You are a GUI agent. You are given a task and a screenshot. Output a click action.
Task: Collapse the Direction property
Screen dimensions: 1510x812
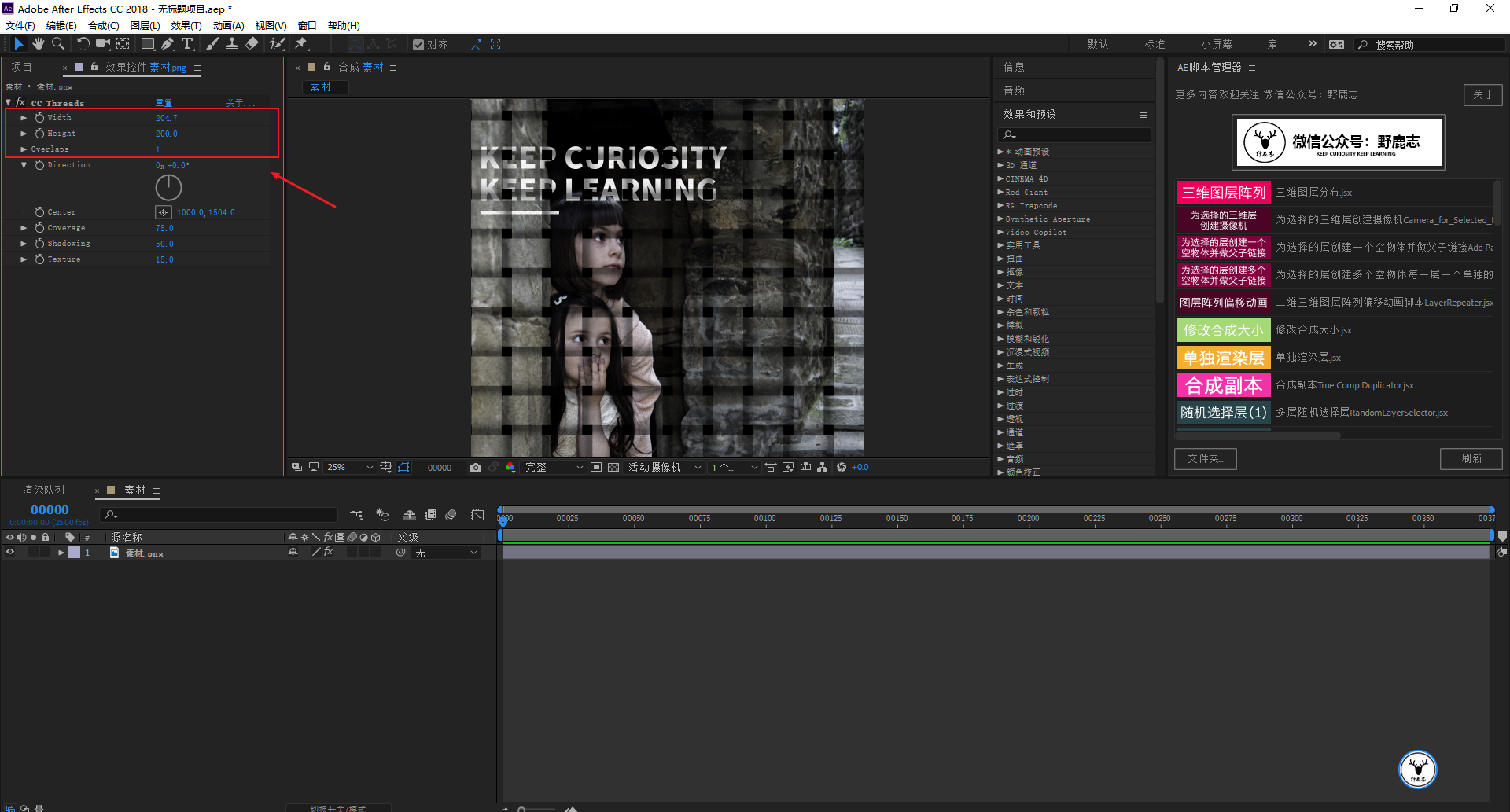click(24, 165)
